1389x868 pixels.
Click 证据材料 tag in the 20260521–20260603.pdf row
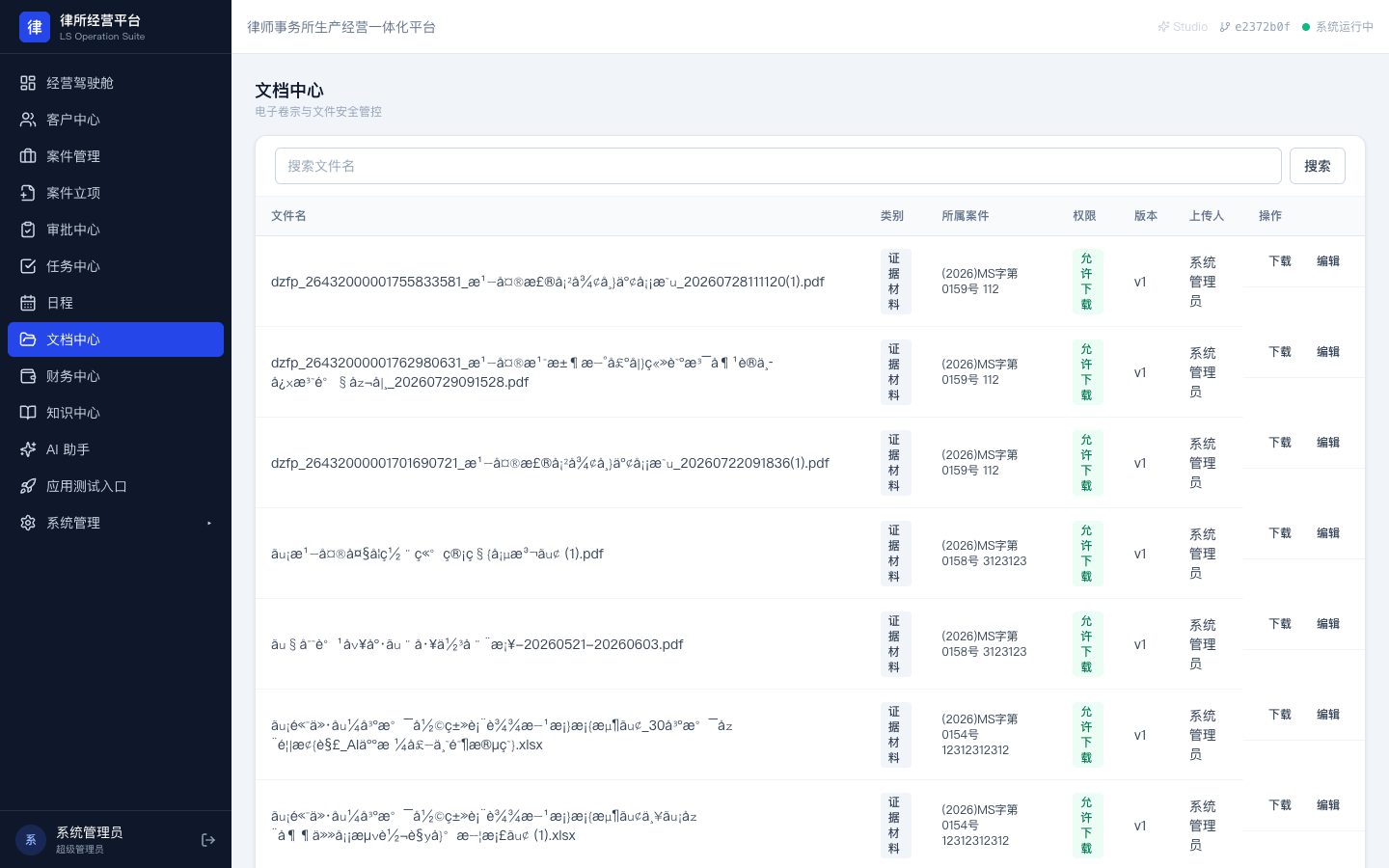coord(895,644)
